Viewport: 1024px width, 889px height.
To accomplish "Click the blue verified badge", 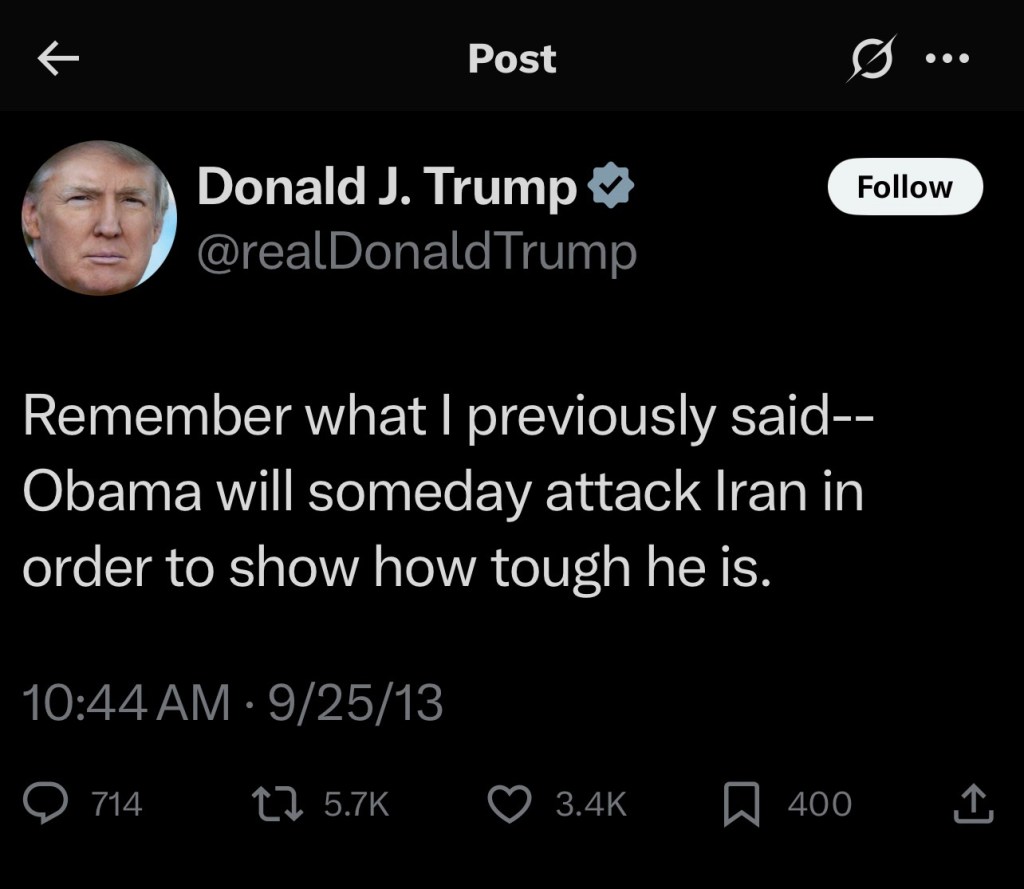I will click(611, 187).
